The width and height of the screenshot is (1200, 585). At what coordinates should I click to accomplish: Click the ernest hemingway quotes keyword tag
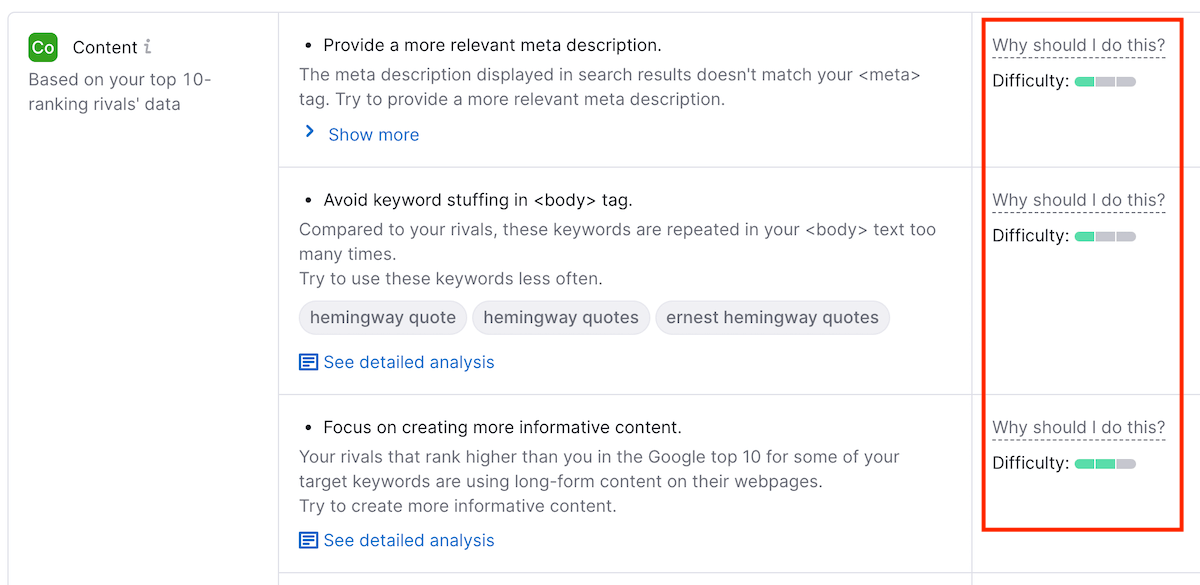click(772, 318)
